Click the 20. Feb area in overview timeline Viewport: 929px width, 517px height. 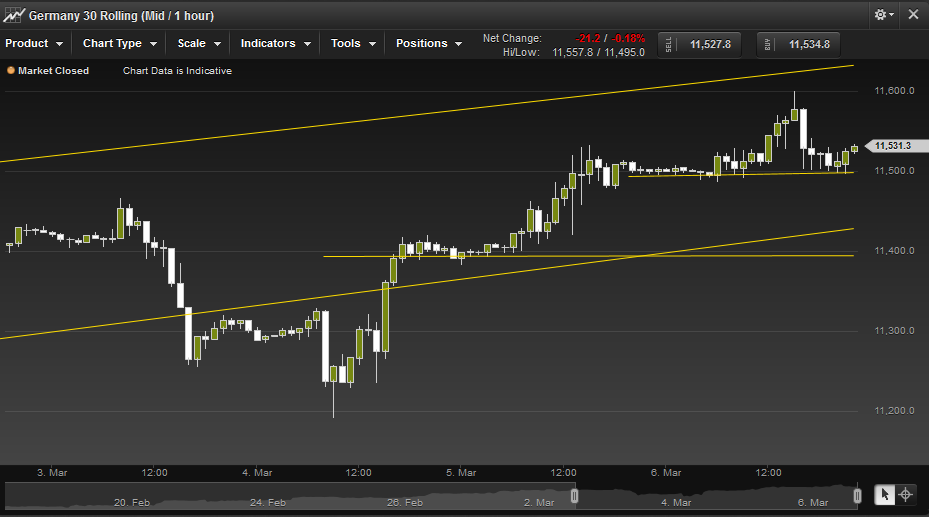pyautogui.click(x=132, y=502)
